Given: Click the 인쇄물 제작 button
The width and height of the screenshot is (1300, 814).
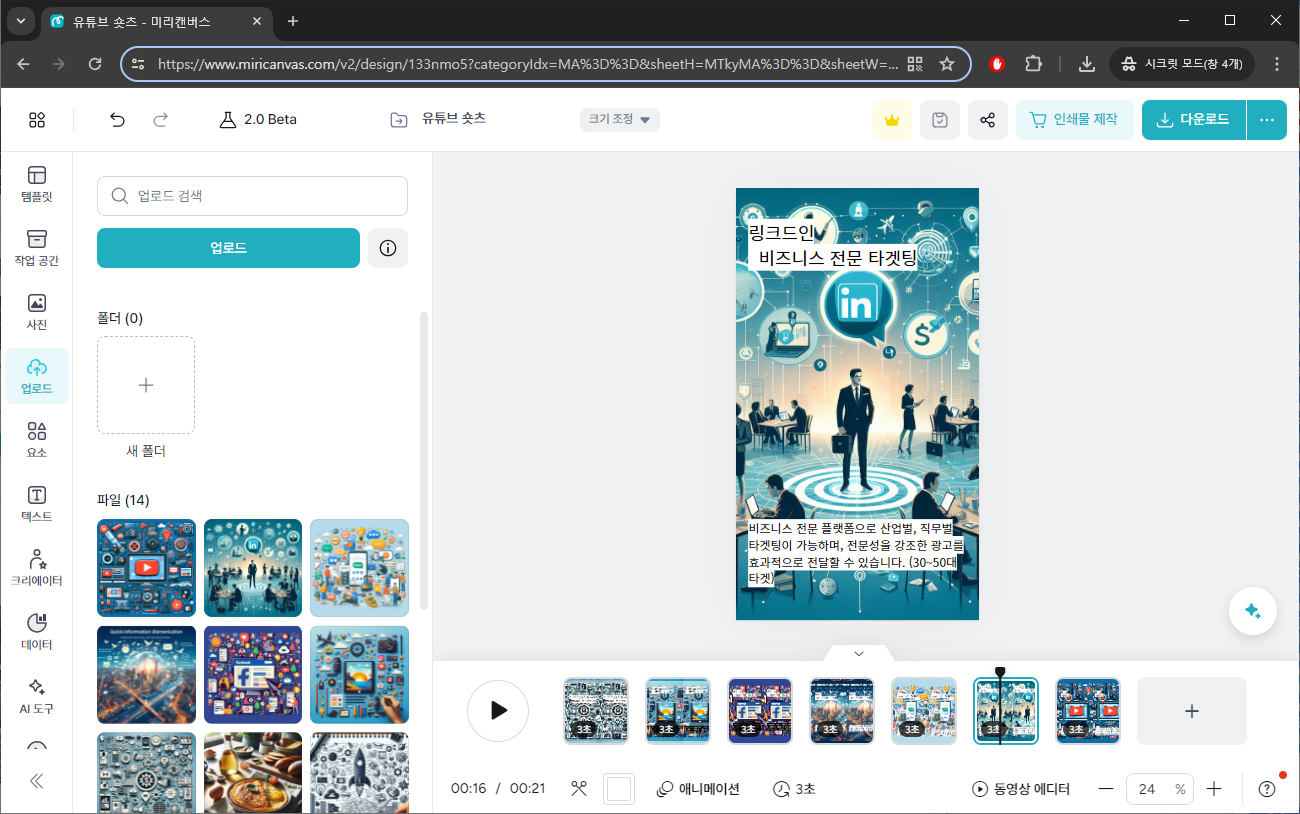Looking at the screenshot, I should tap(1075, 120).
